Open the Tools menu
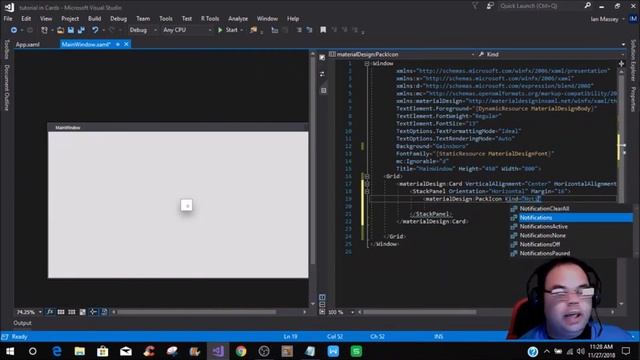The height and width of the screenshot is (360, 640). click(x=166, y=19)
